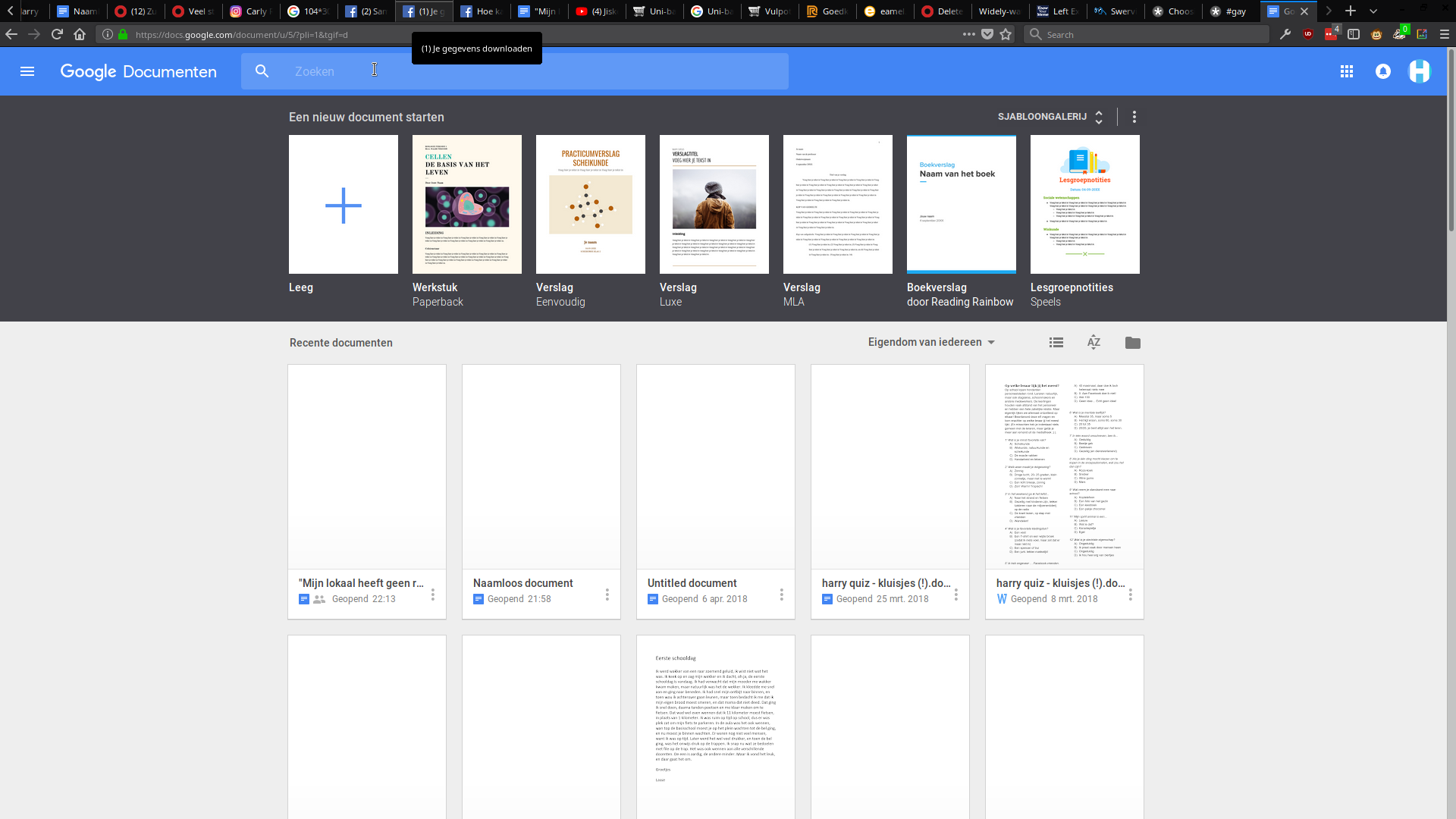Image resolution: width=1456 pixels, height=819 pixels.
Task: Open the Google apps grid
Action: (x=1347, y=71)
